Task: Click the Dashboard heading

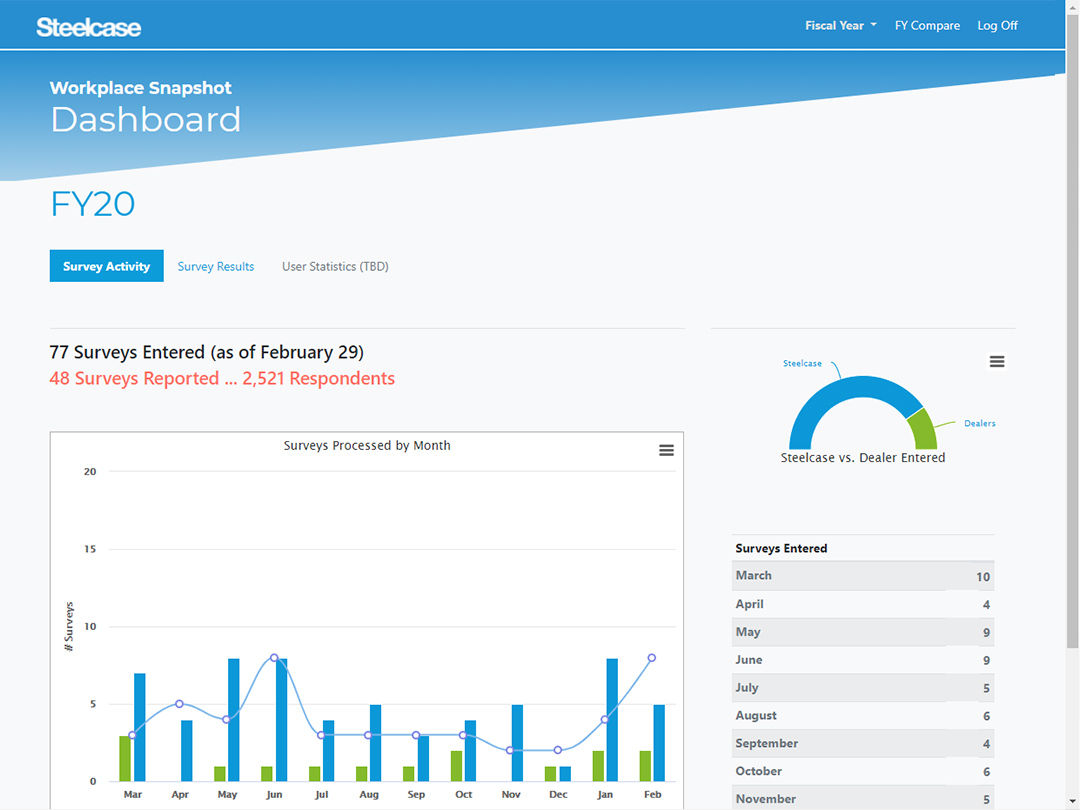Action: (x=145, y=119)
